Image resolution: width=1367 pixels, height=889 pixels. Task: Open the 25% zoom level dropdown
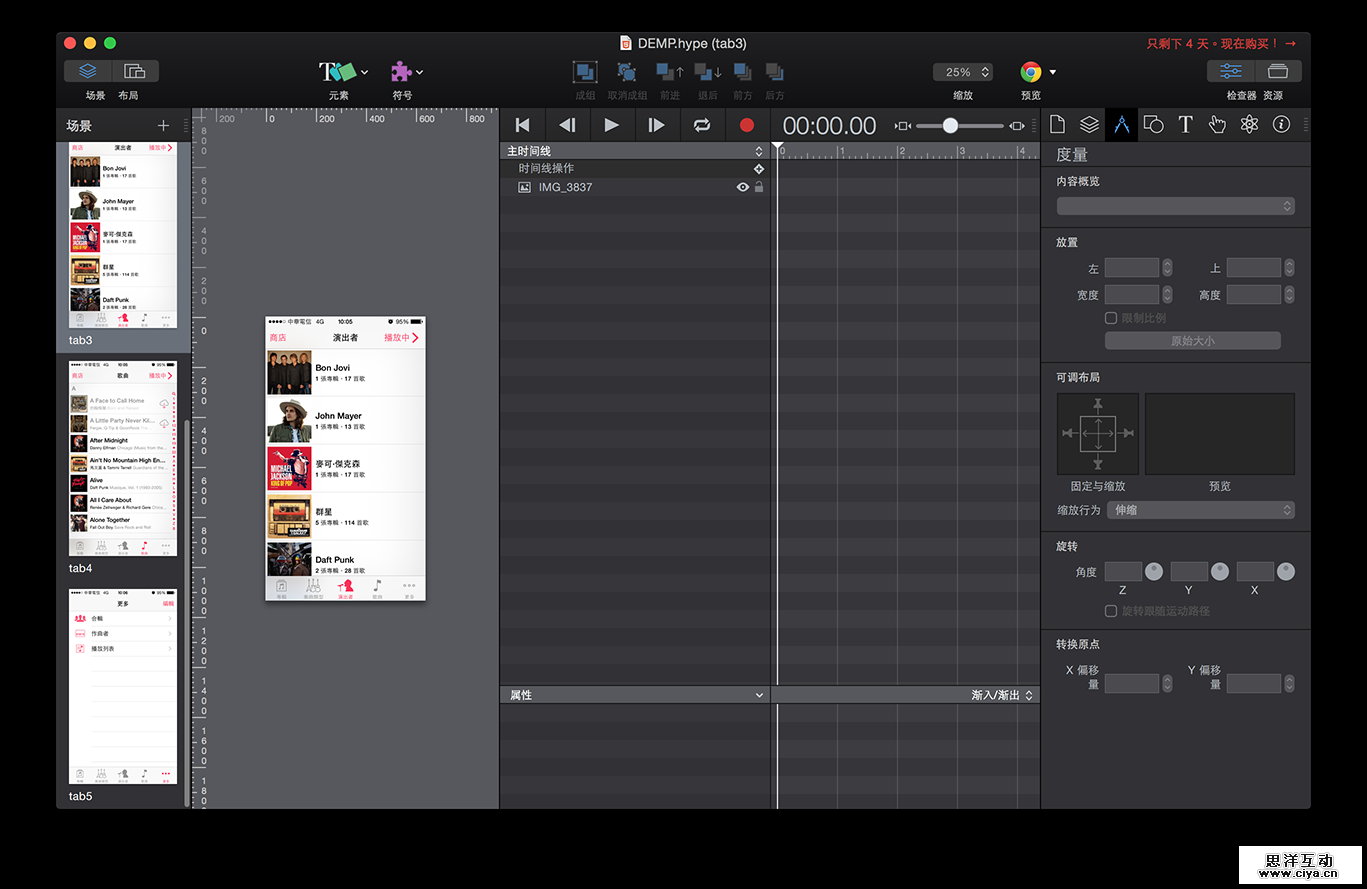point(962,72)
